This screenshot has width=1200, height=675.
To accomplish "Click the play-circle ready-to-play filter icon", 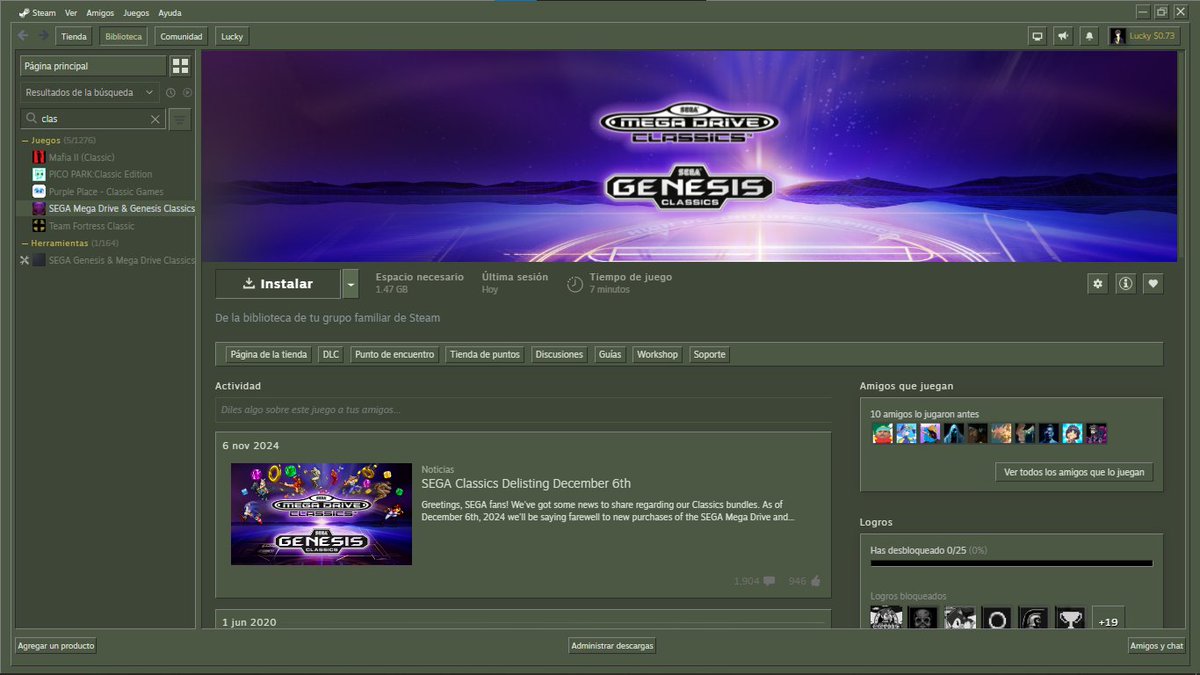I will (x=187, y=93).
